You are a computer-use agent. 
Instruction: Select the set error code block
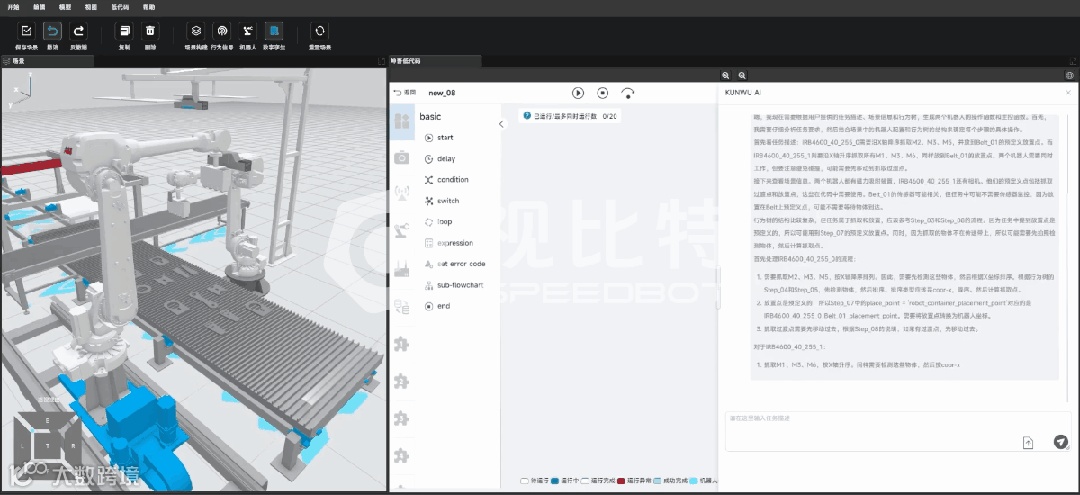pyautogui.click(x=455, y=264)
